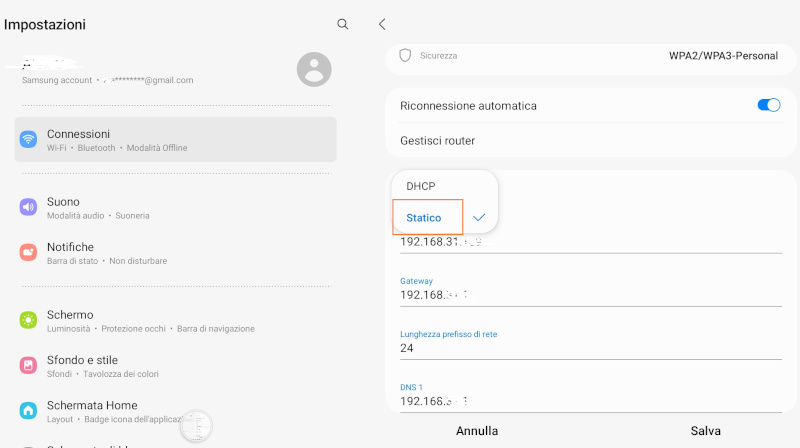This screenshot has width=800, height=448.
Task: Click the Sicurezza shield icon
Action: pos(405,56)
